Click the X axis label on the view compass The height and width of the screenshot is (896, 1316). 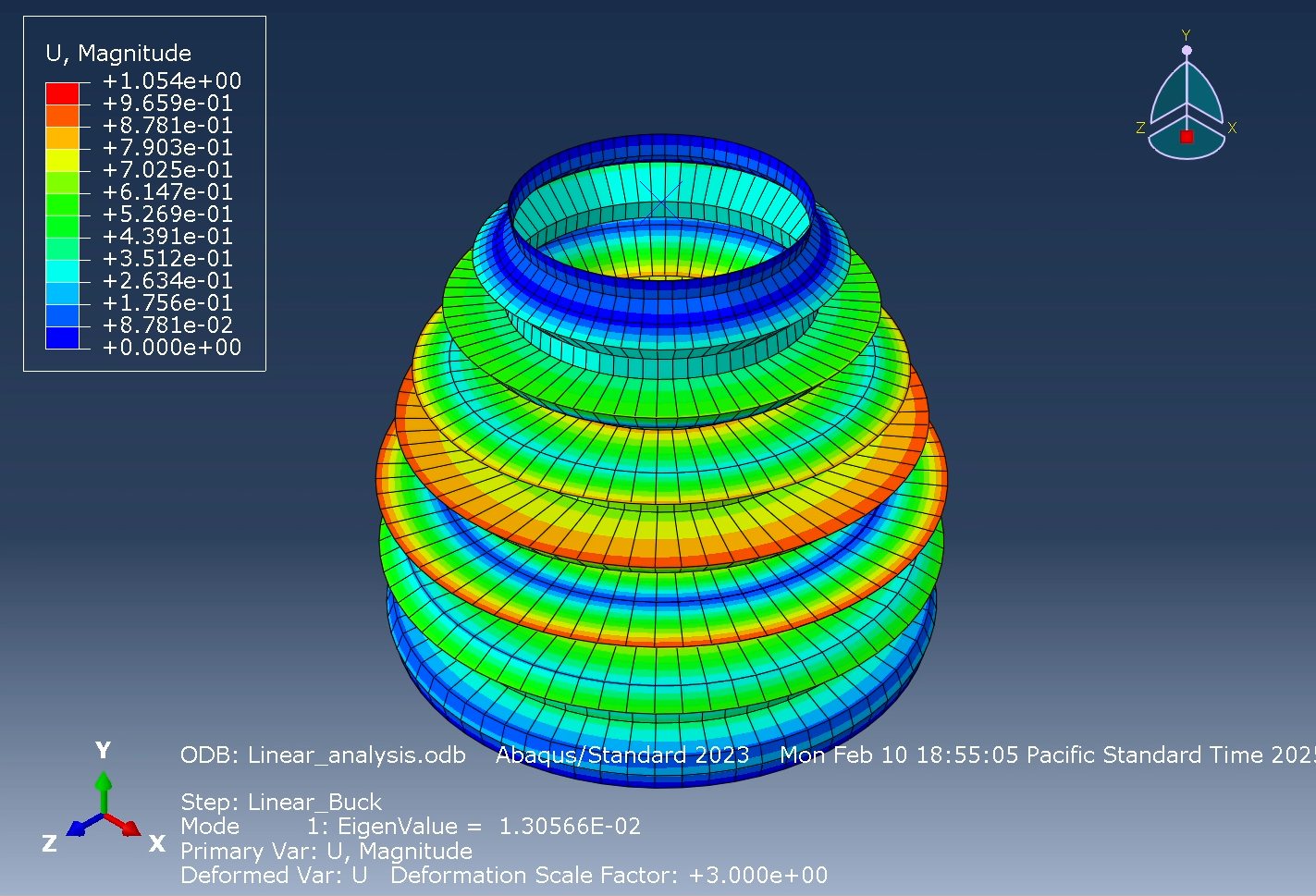(1233, 127)
